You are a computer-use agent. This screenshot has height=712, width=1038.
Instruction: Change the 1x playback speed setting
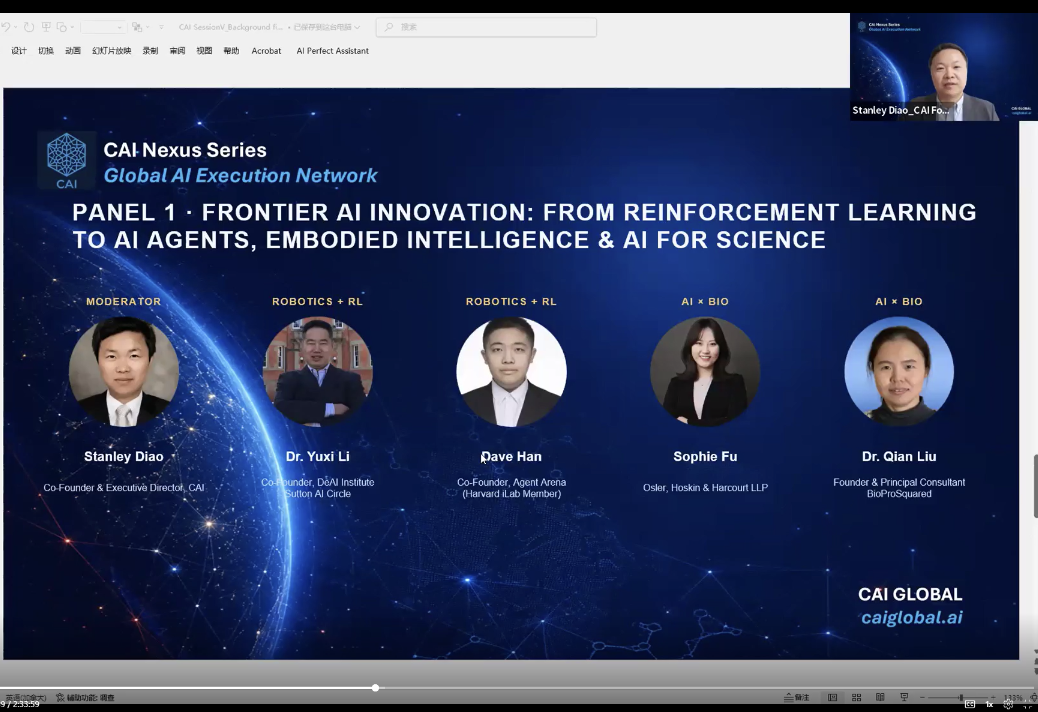pos(990,704)
